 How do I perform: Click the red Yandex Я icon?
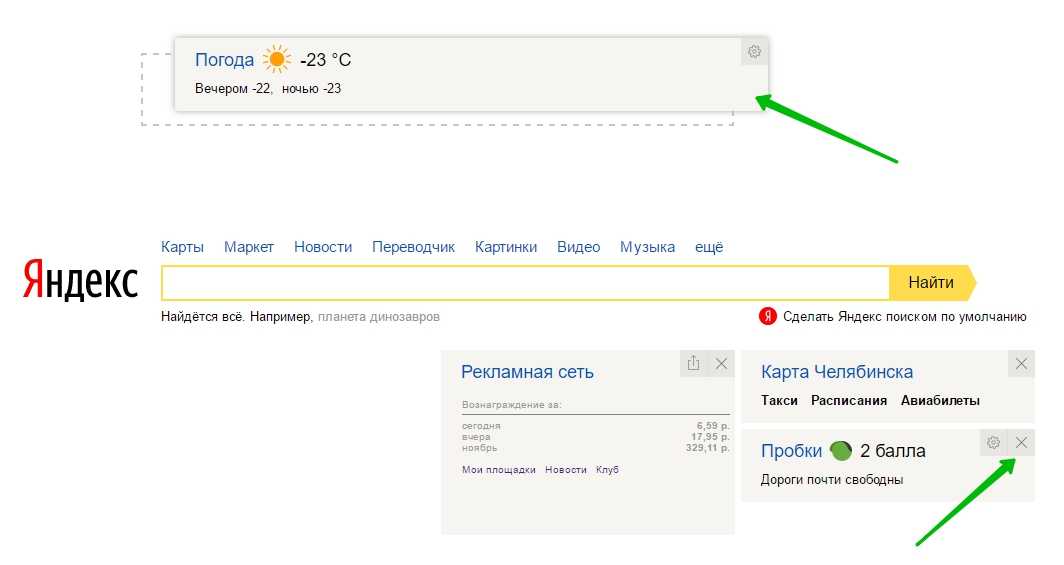click(x=768, y=317)
